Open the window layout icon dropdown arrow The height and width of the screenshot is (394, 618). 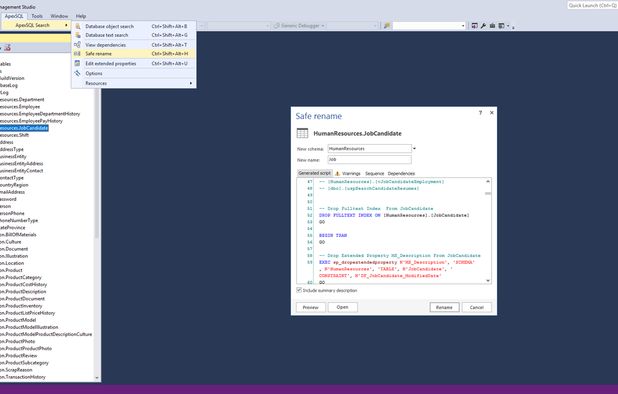(x=508, y=26)
